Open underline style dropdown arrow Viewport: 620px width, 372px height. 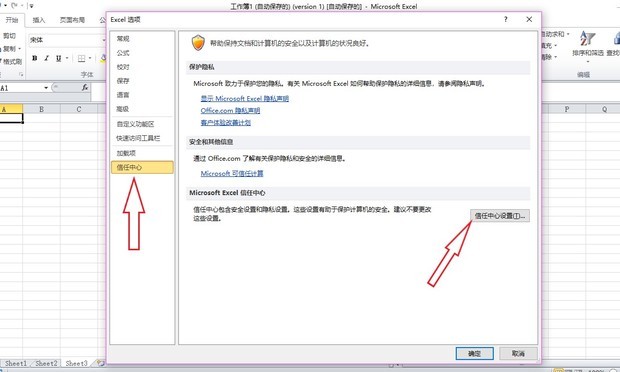point(67,58)
